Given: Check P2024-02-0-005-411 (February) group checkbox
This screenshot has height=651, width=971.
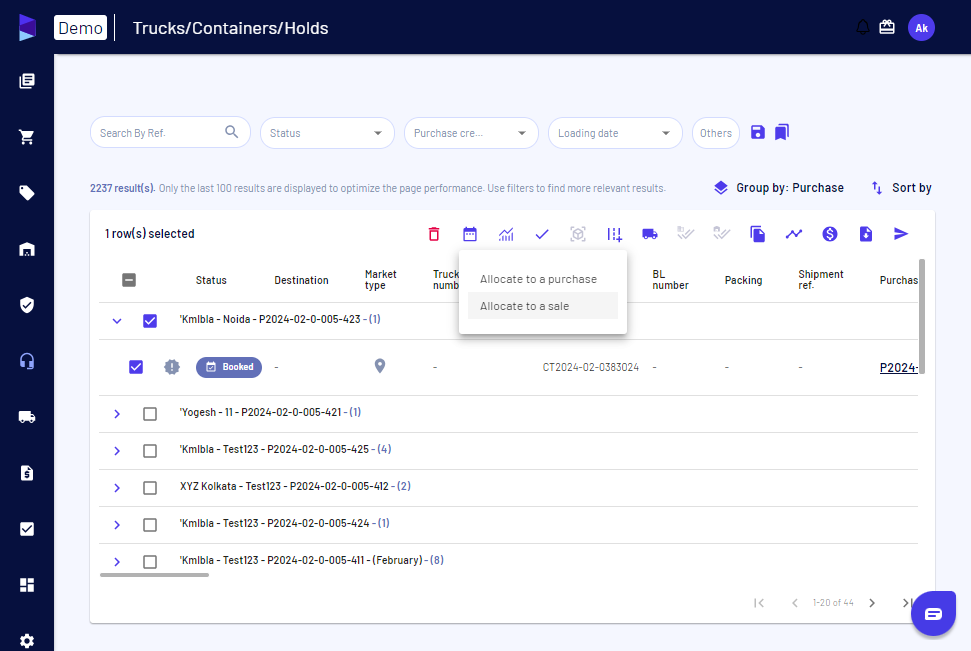Looking at the screenshot, I should click(150, 562).
